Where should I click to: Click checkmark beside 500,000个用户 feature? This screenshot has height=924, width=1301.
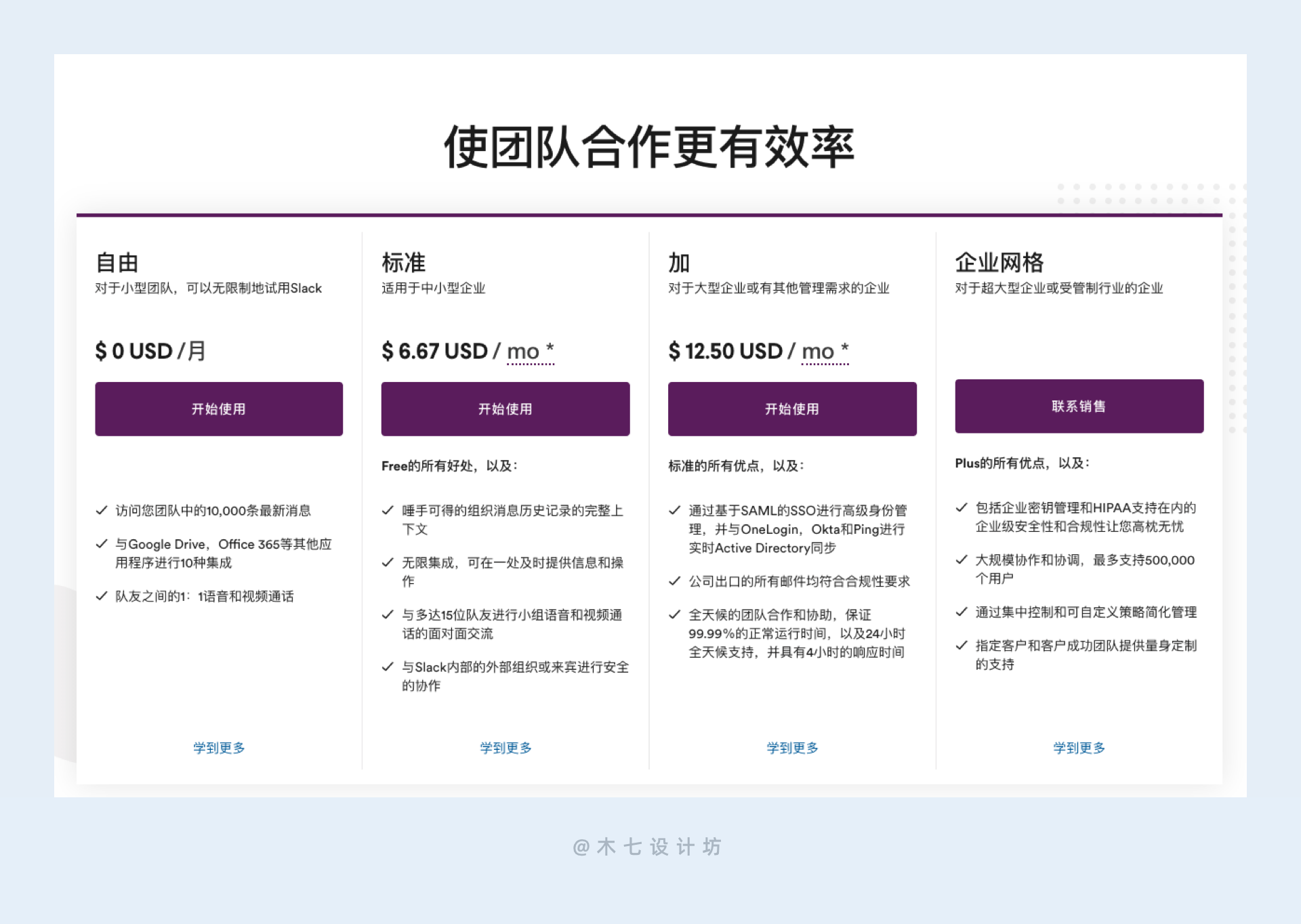(x=961, y=560)
